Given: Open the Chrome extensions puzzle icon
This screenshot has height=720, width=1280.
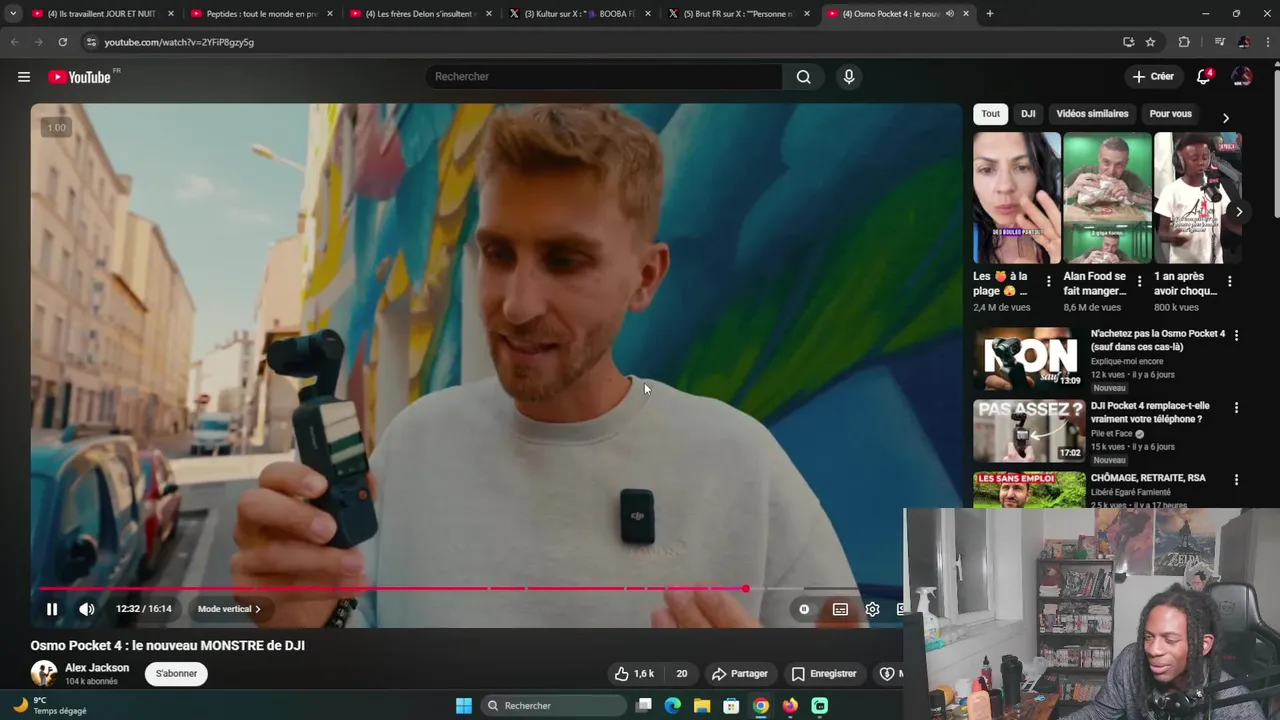Looking at the screenshot, I should pos(1184,42).
